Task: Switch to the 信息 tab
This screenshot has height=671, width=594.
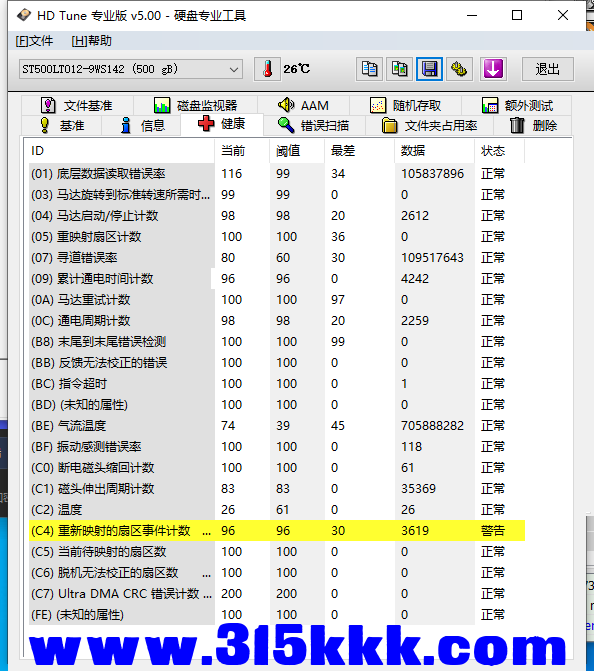Action: pyautogui.click(x=141, y=125)
